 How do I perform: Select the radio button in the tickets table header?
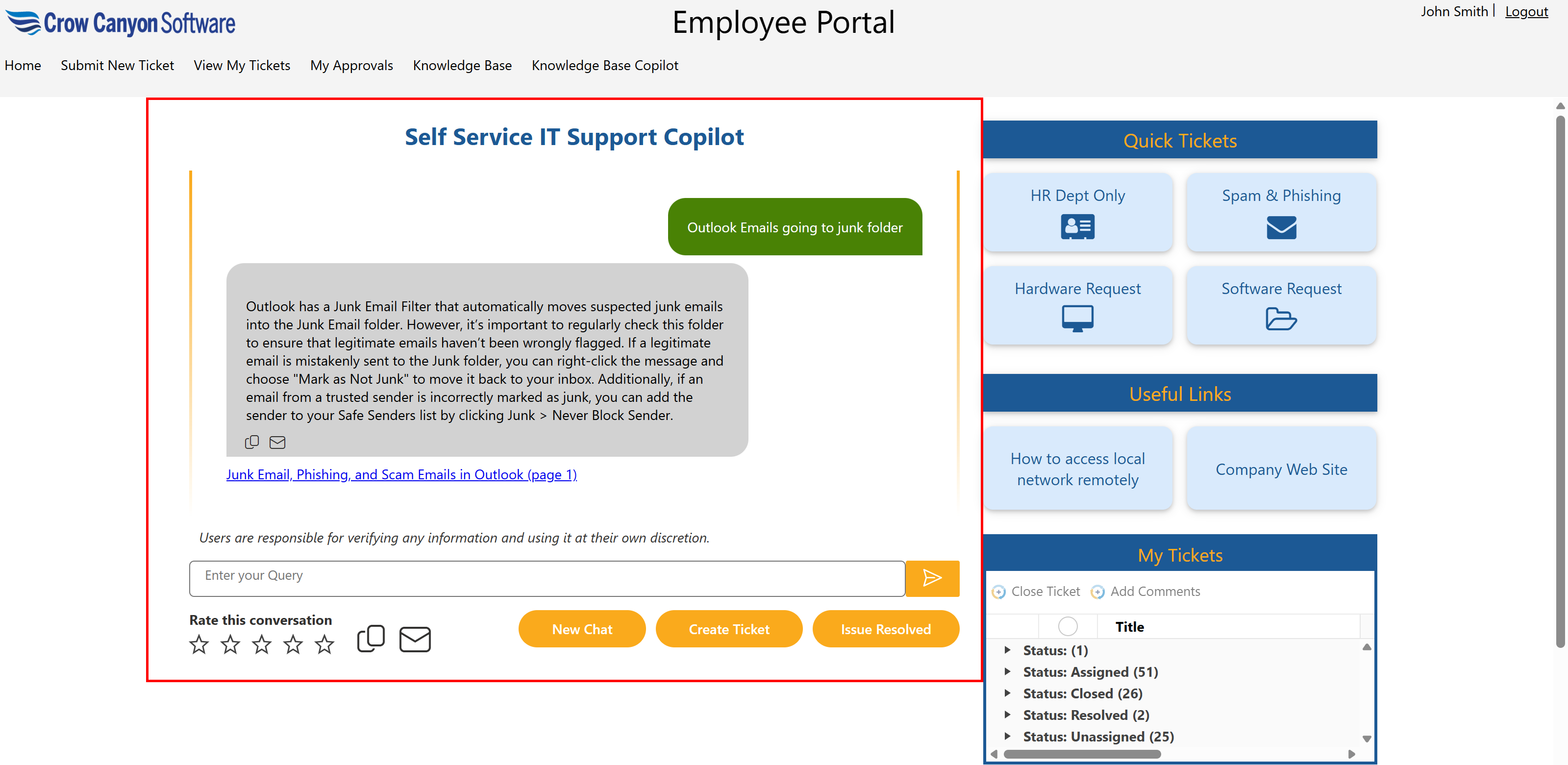pos(1068,626)
